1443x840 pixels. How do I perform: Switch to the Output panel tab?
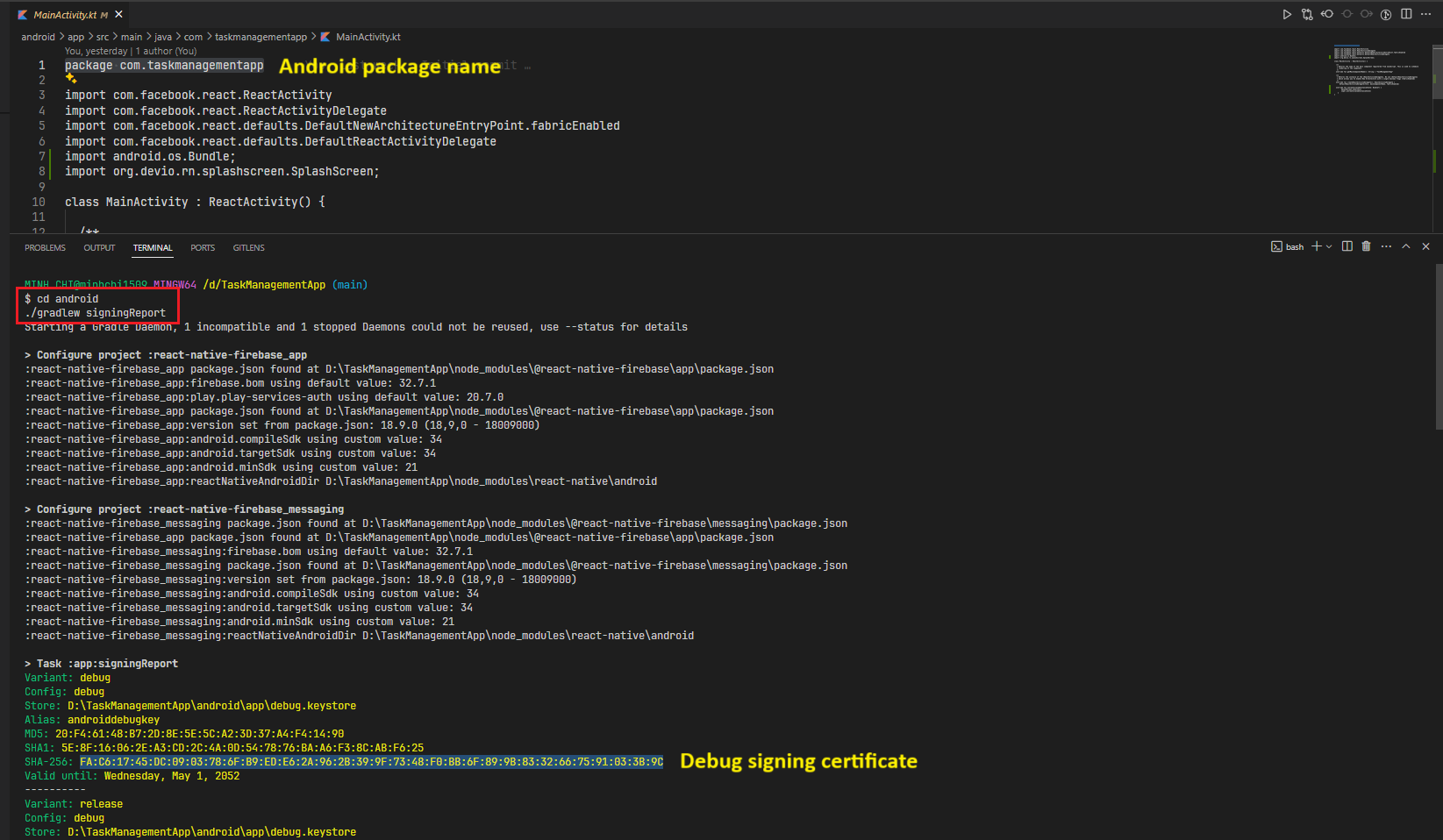click(x=99, y=248)
